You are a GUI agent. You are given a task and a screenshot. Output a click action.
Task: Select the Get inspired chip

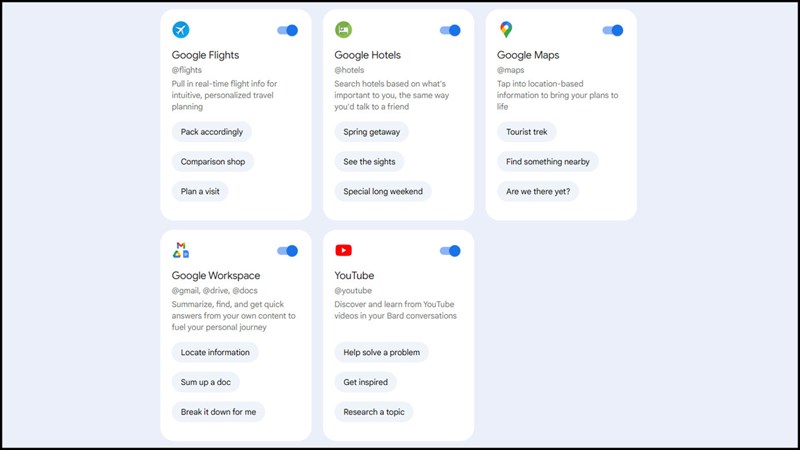click(x=365, y=382)
